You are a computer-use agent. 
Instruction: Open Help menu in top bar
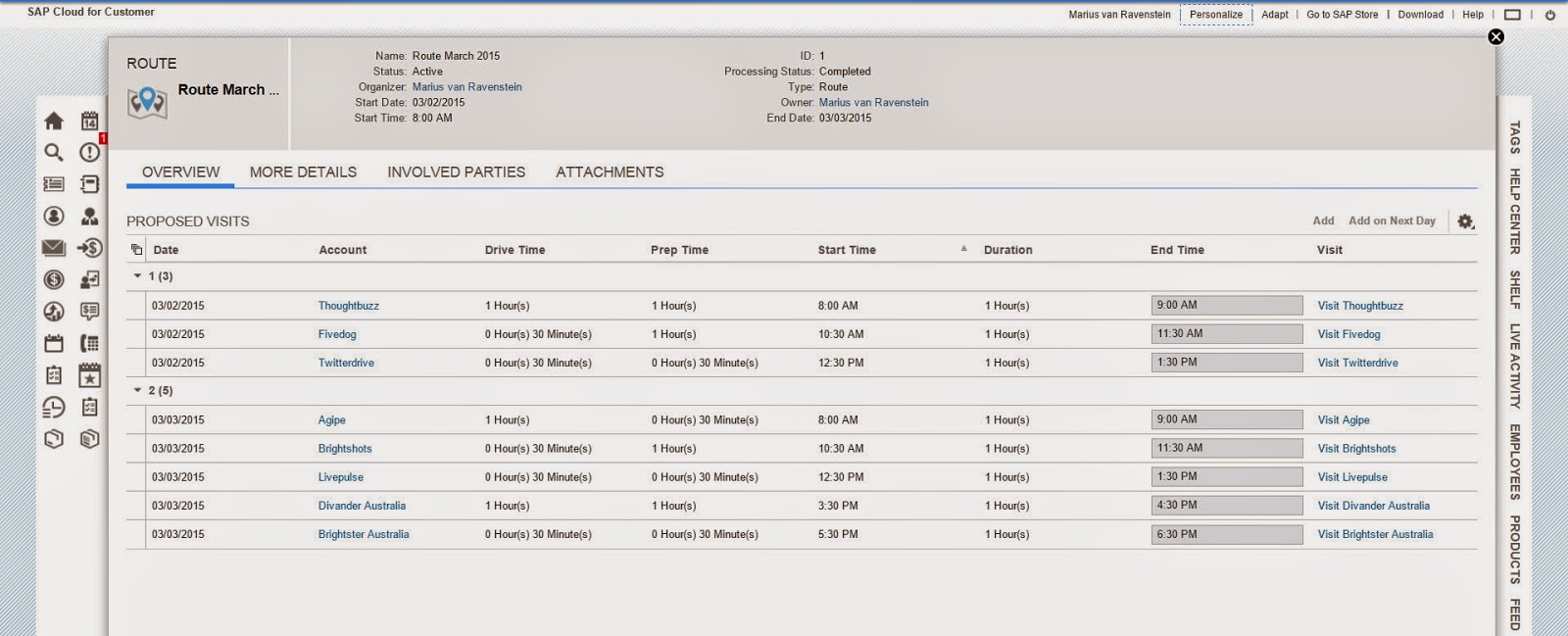click(x=1473, y=15)
